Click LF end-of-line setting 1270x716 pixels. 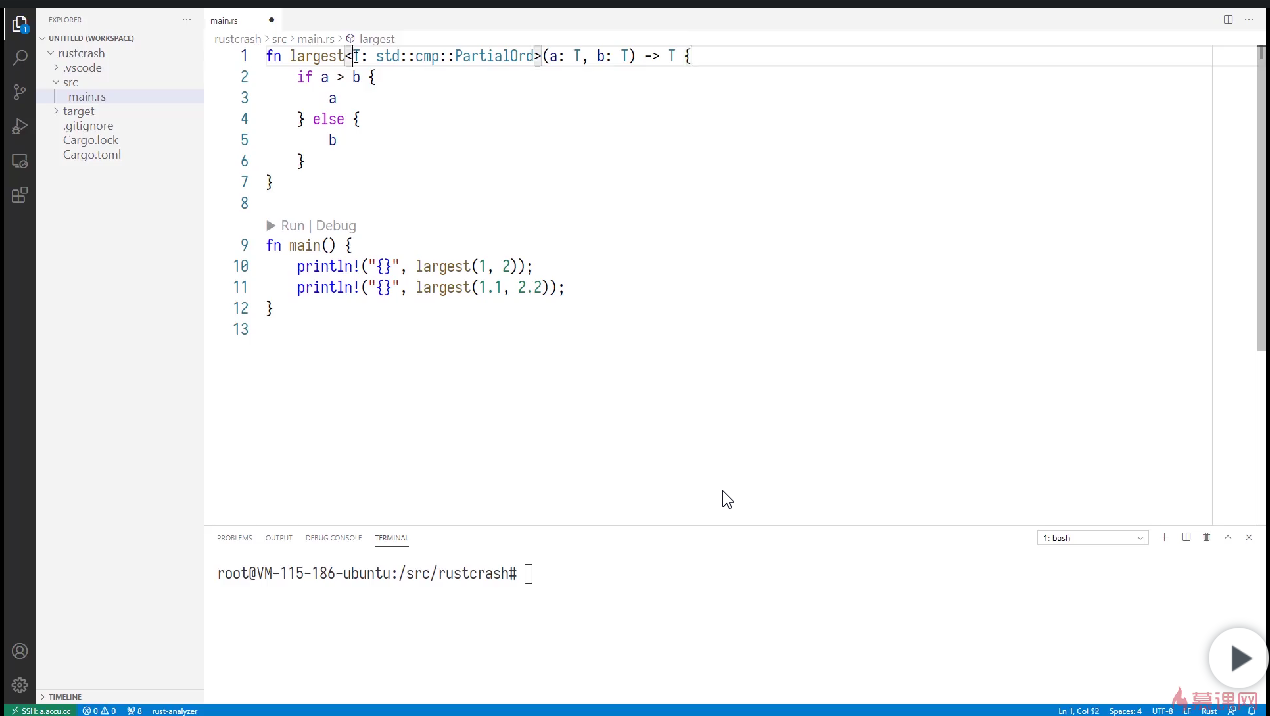click(x=1188, y=710)
